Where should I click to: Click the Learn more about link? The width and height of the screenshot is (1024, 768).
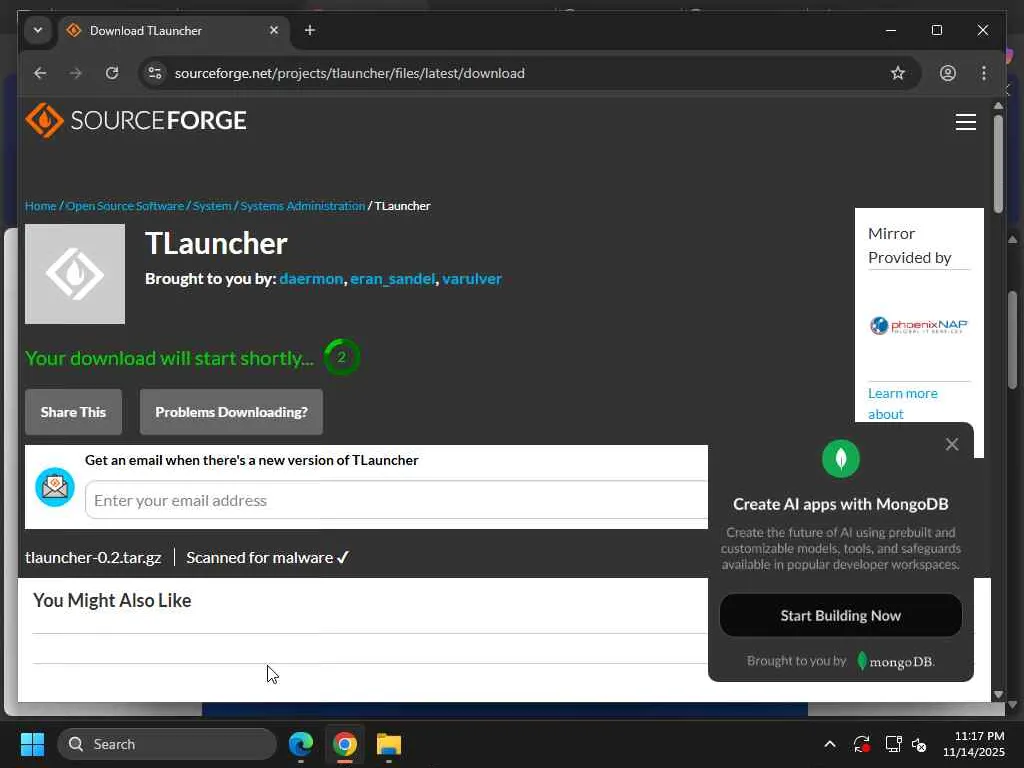click(903, 404)
